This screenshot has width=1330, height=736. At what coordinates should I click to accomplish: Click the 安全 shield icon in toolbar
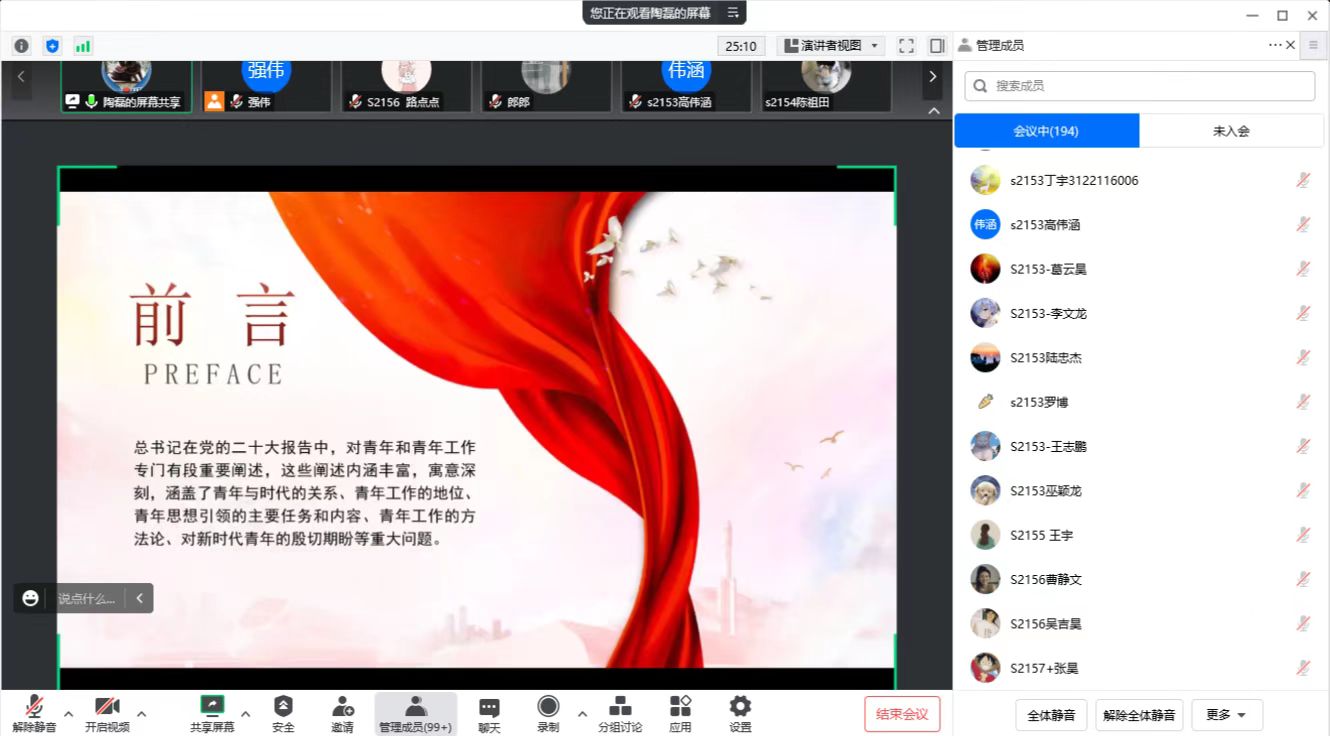pos(283,707)
